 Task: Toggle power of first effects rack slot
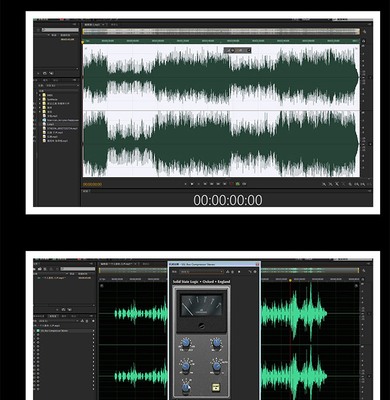click(38, 331)
